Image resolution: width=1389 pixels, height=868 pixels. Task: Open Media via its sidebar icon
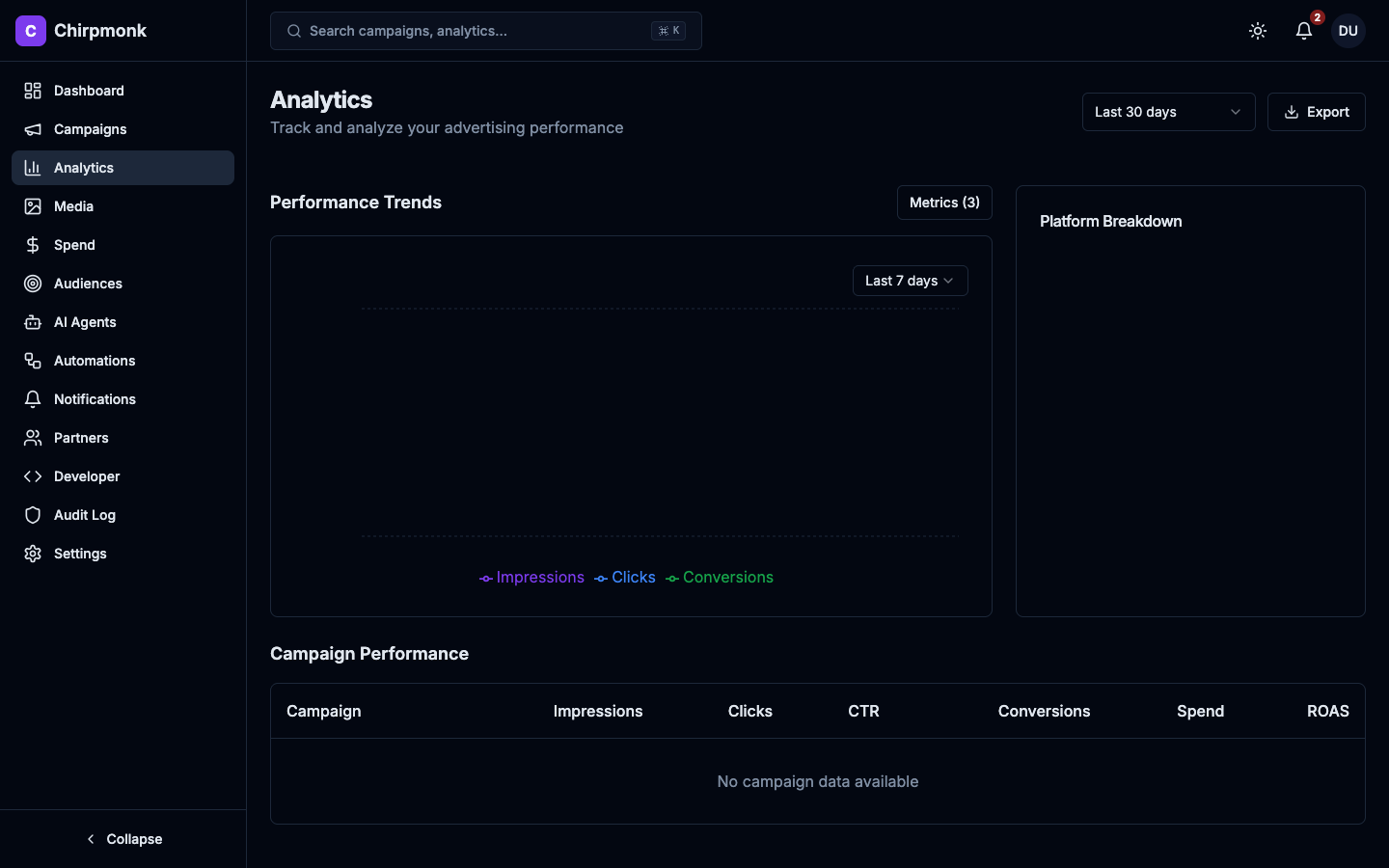[32, 205]
